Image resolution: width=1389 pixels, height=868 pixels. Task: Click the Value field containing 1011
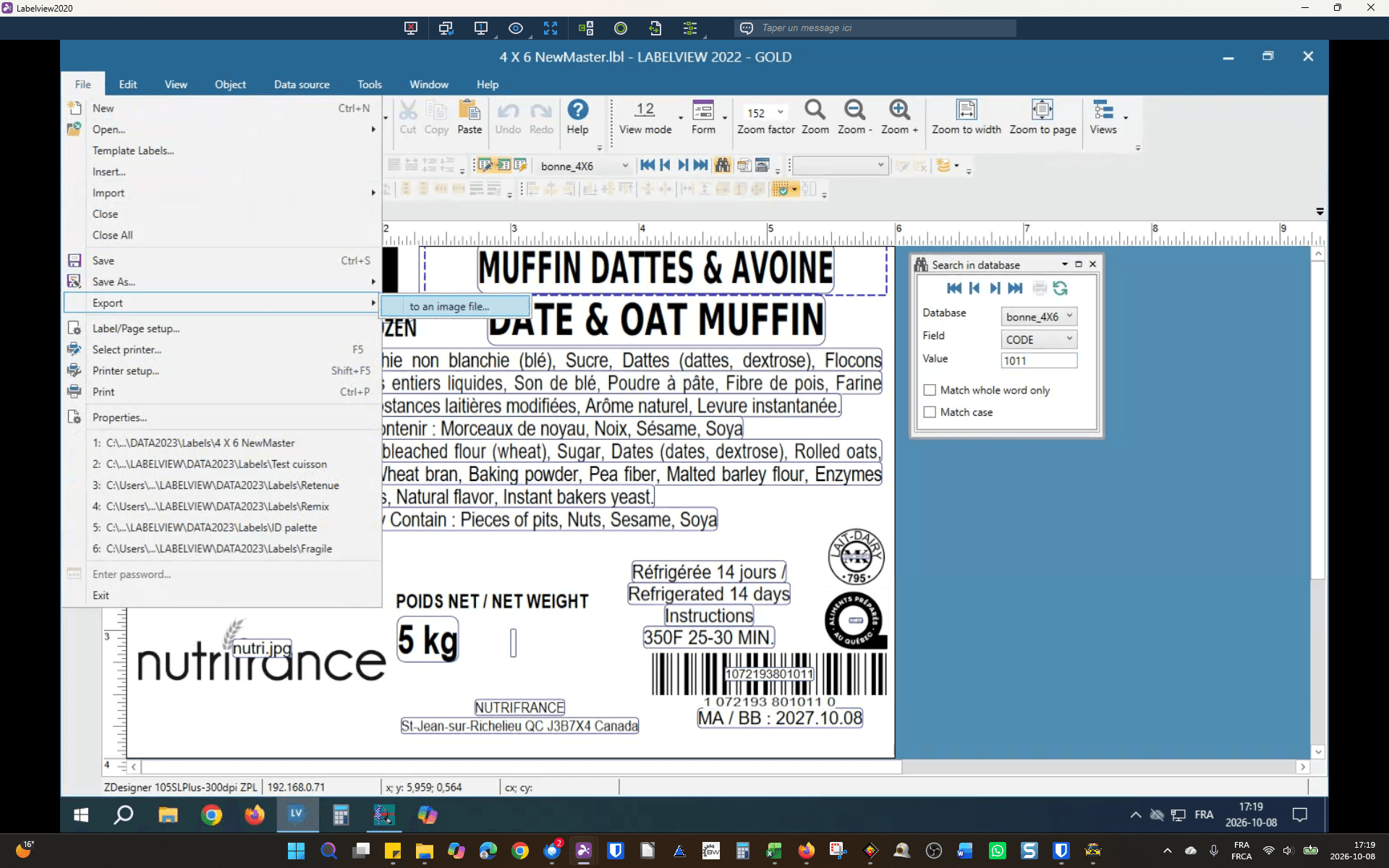coord(1039,360)
